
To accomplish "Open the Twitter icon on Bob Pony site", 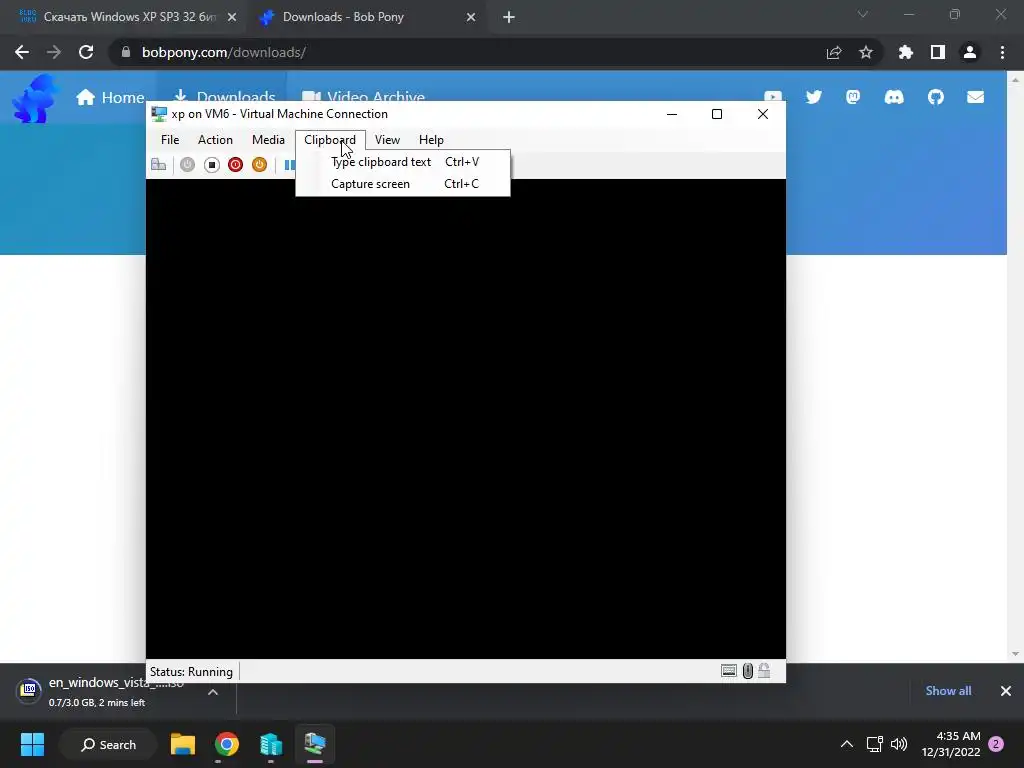I will pos(814,97).
